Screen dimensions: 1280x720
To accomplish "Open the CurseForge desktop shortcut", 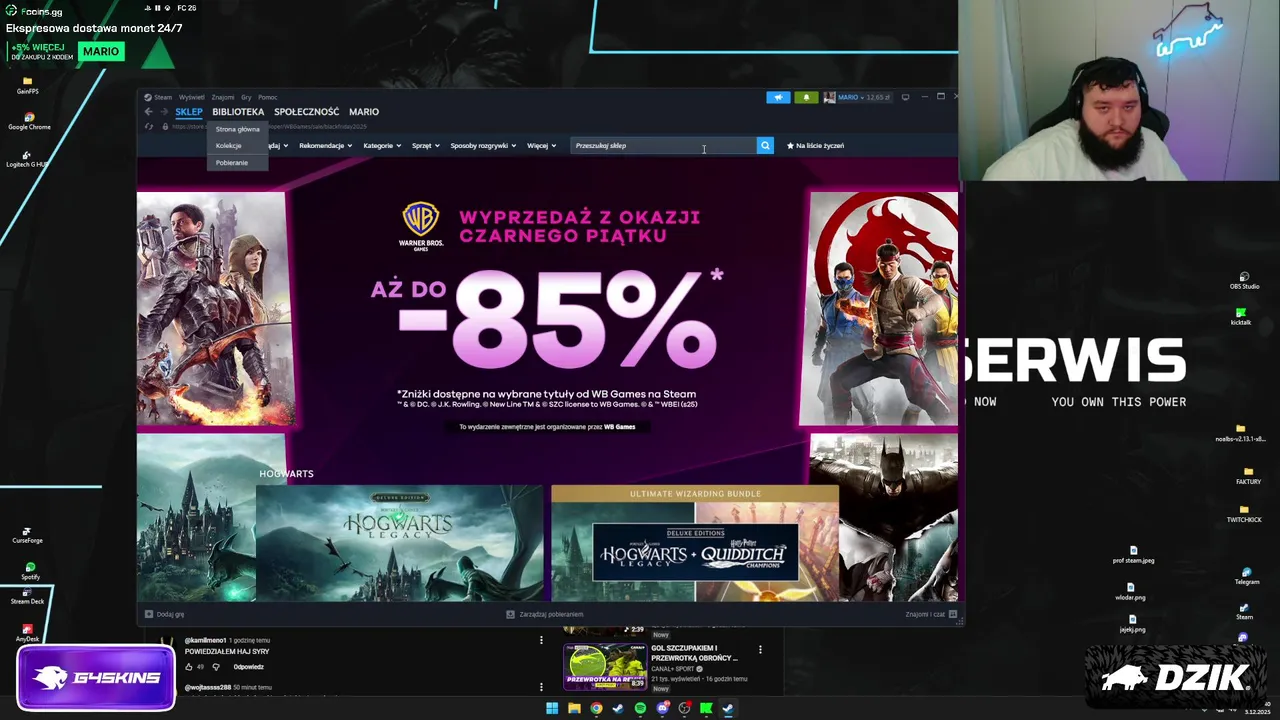I will [27, 534].
